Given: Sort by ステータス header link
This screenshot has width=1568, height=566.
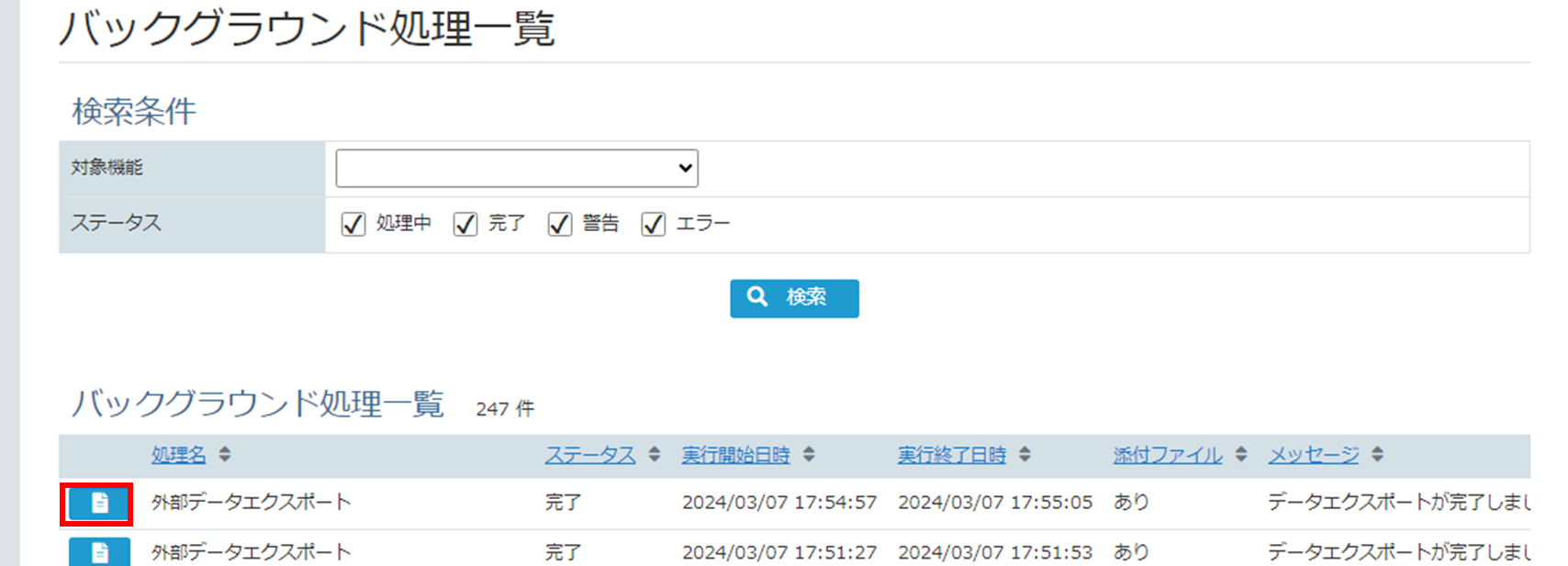Looking at the screenshot, I should pyautogui.click(x=590, y=455).
